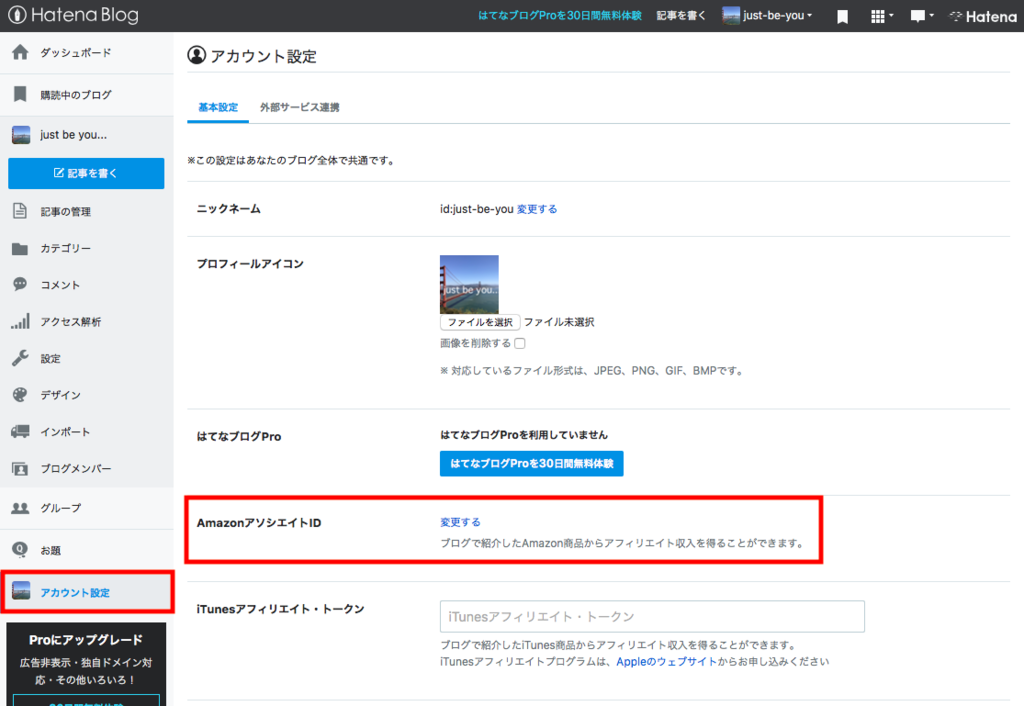
Task: Click the グループ people icon
Action: pyautogui.click(x=20, y=507)
